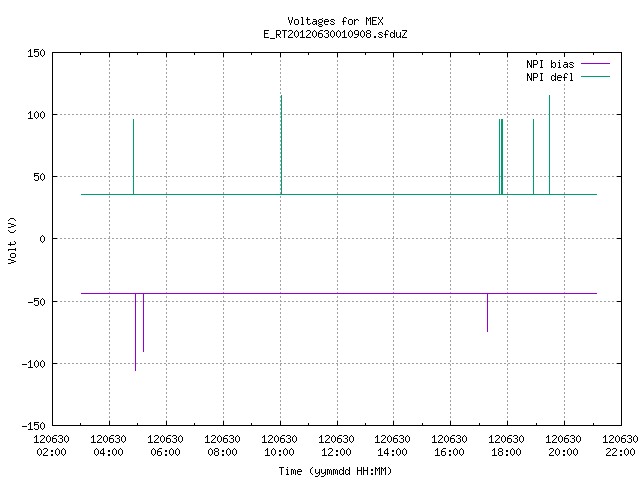Click the "Volt (V)" y-axis label
640x480 pixels.
[12, 240]
